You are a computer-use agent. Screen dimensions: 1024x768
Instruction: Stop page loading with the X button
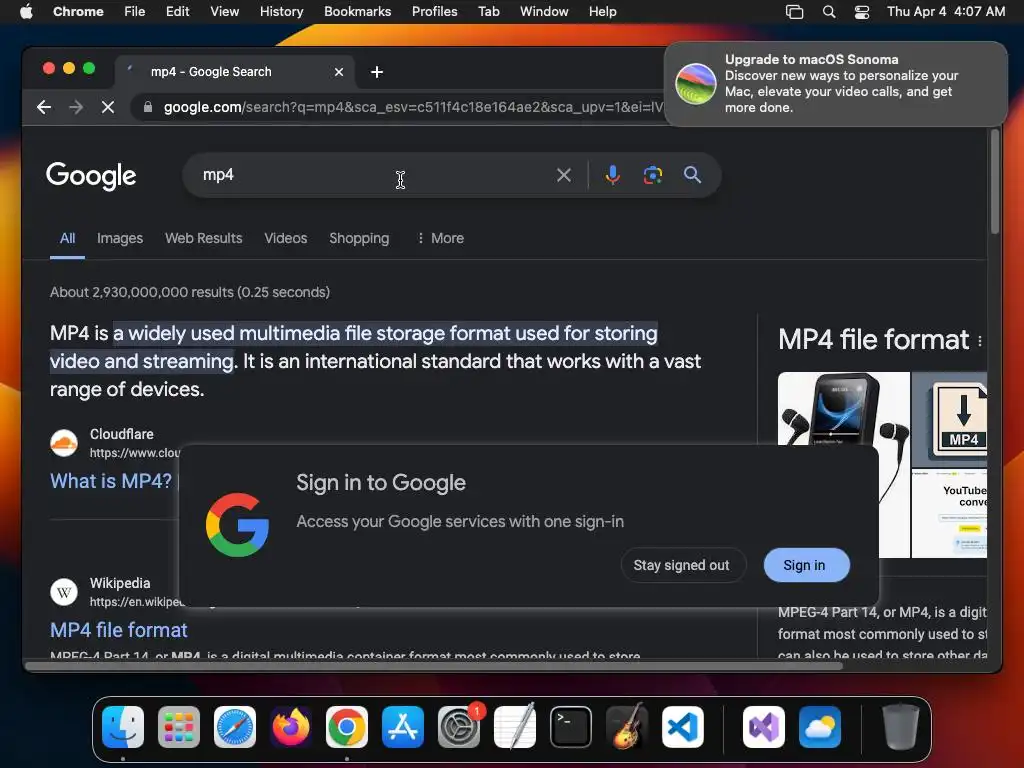[x=108, y=107]
